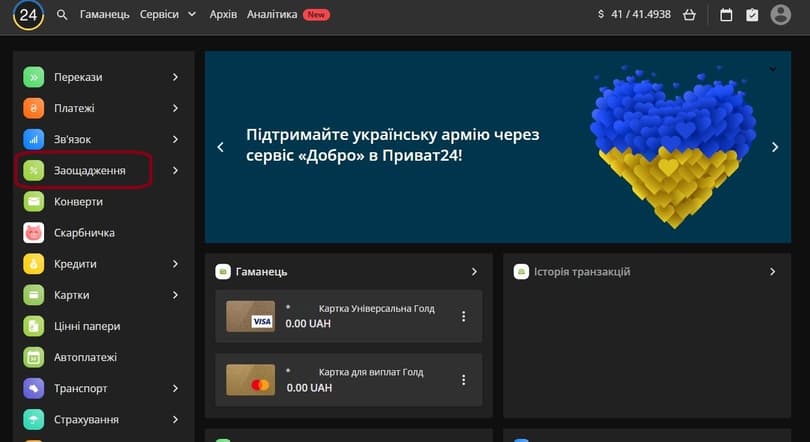Open the Гаманець top menu item
810x442 pixels.
(x=104, y=14)
